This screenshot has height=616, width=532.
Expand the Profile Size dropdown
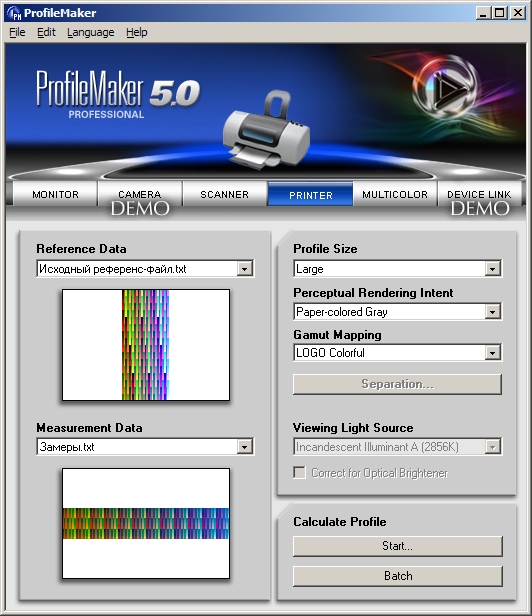point(492,269)
